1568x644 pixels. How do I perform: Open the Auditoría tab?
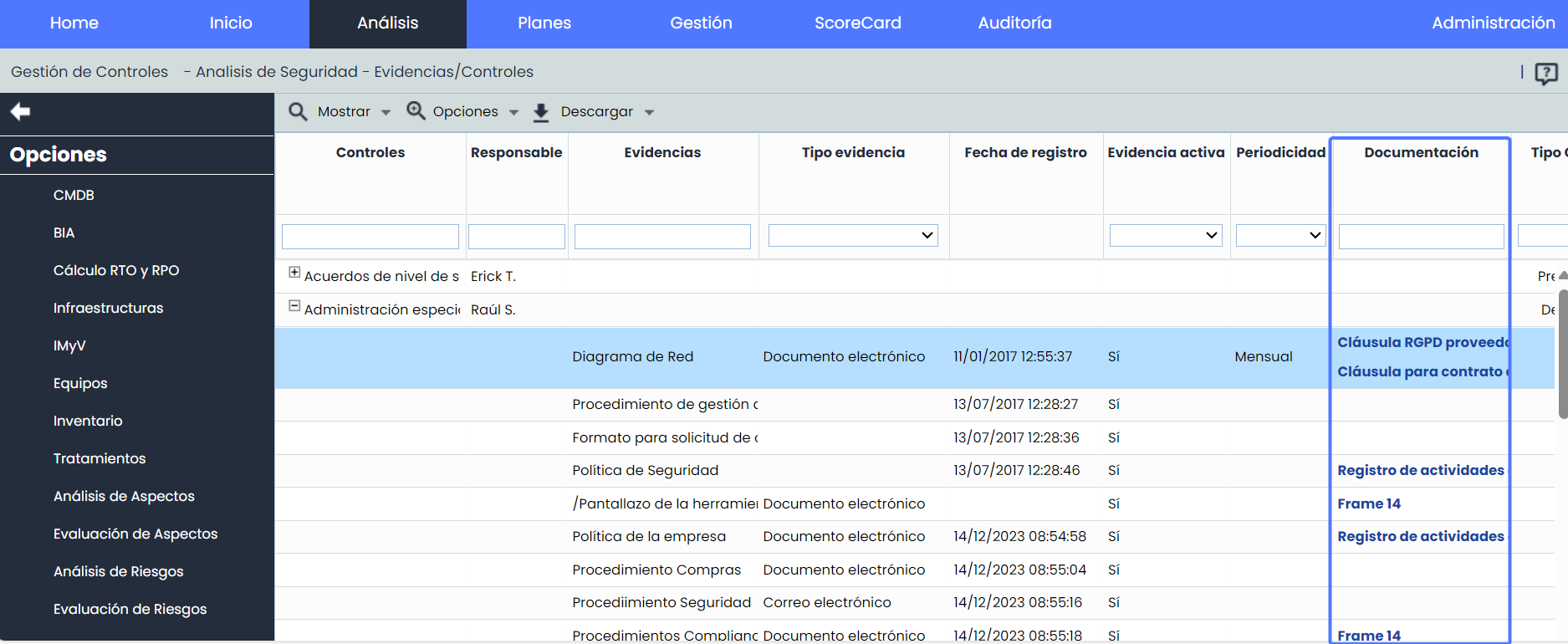(x=1014, y=23)
